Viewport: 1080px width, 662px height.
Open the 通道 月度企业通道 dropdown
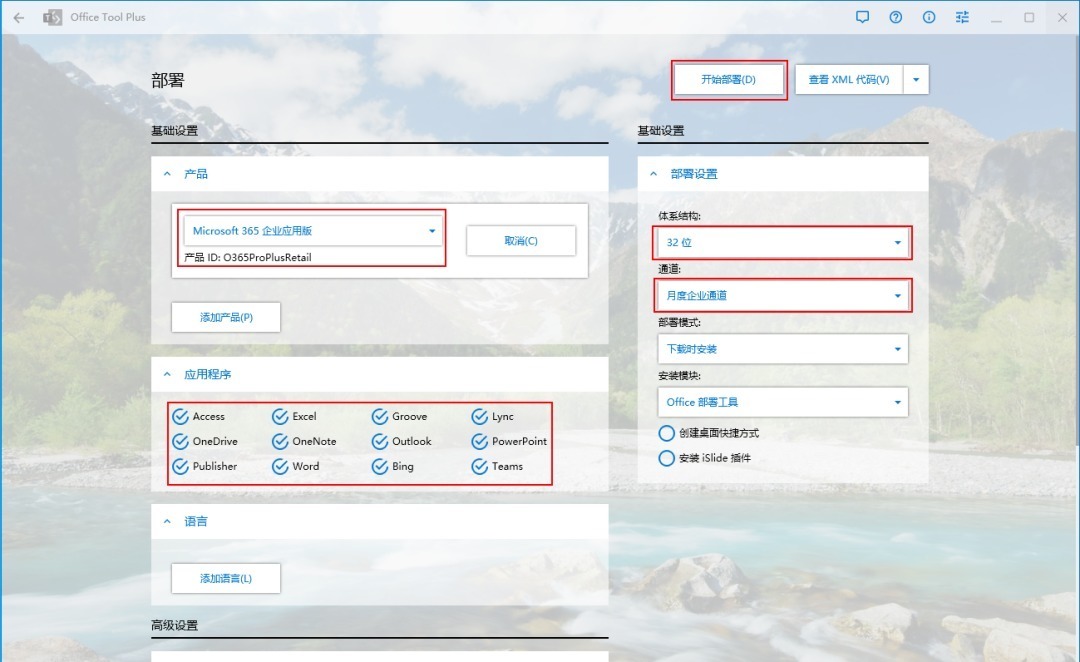(782, 295)
